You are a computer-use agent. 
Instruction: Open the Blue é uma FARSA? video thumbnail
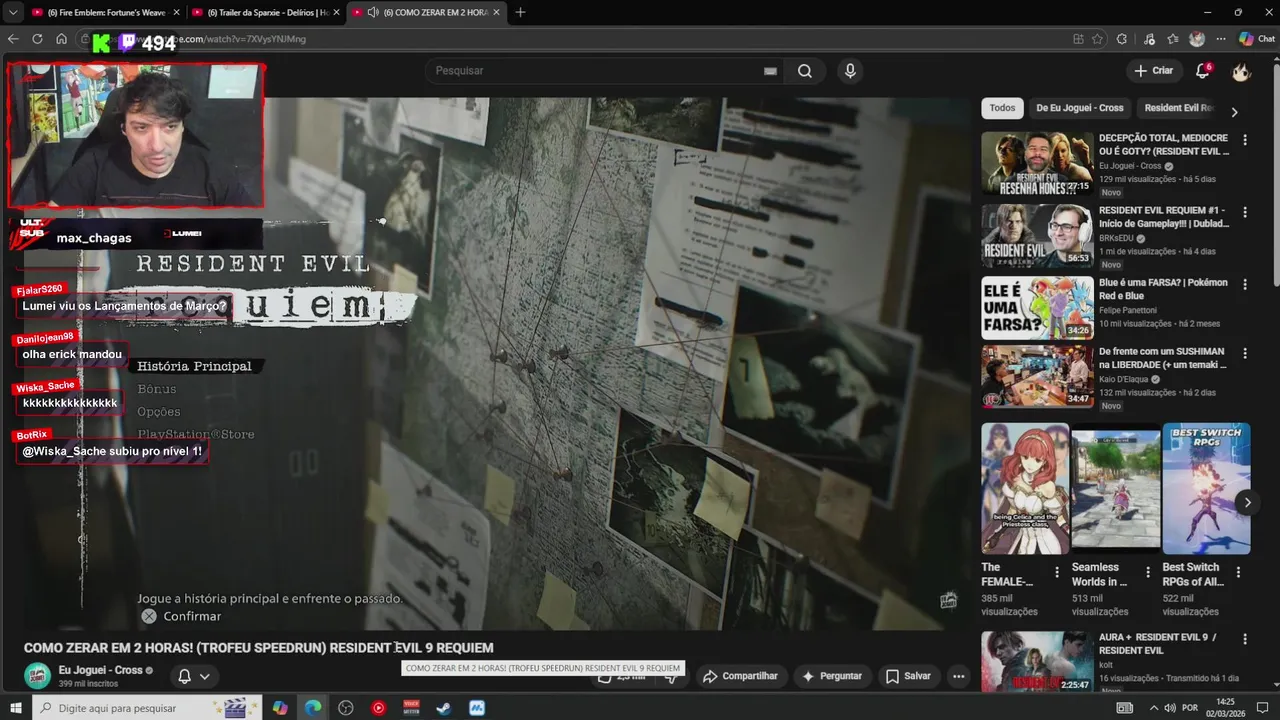1037,308
